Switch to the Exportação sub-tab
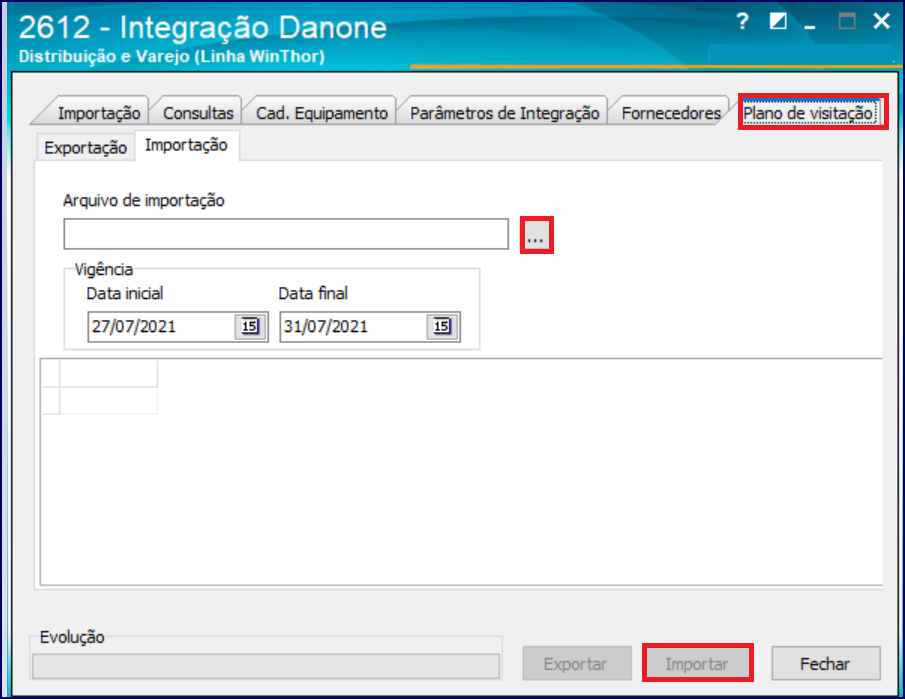 pyautogui.click(x=85, y=148)
